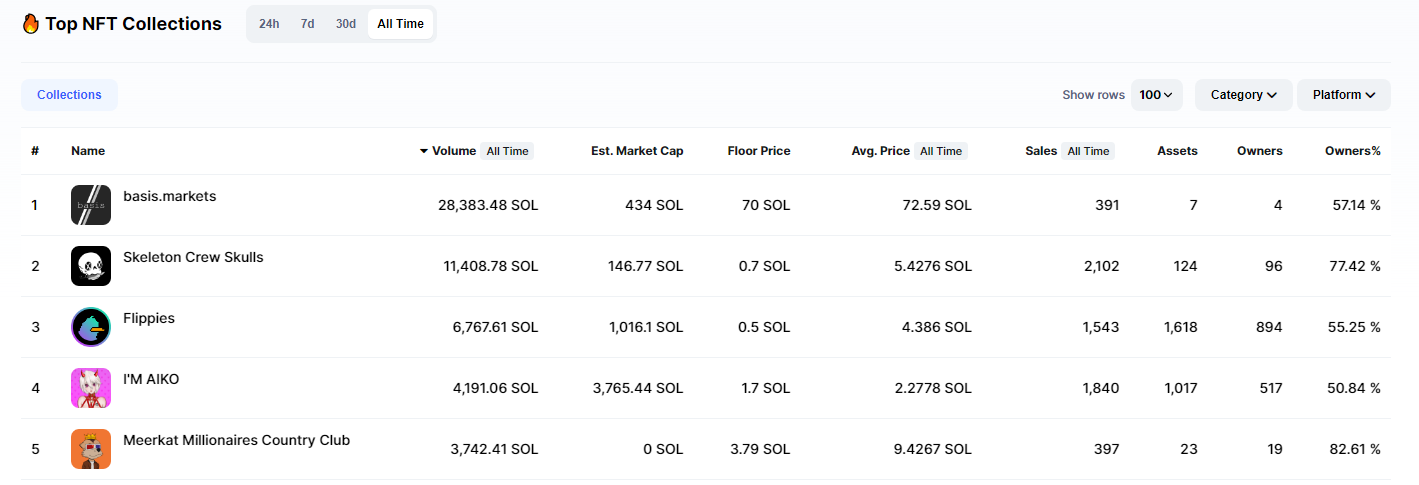
Task: Open the Flippies collection name link
Action: point(149,318)
